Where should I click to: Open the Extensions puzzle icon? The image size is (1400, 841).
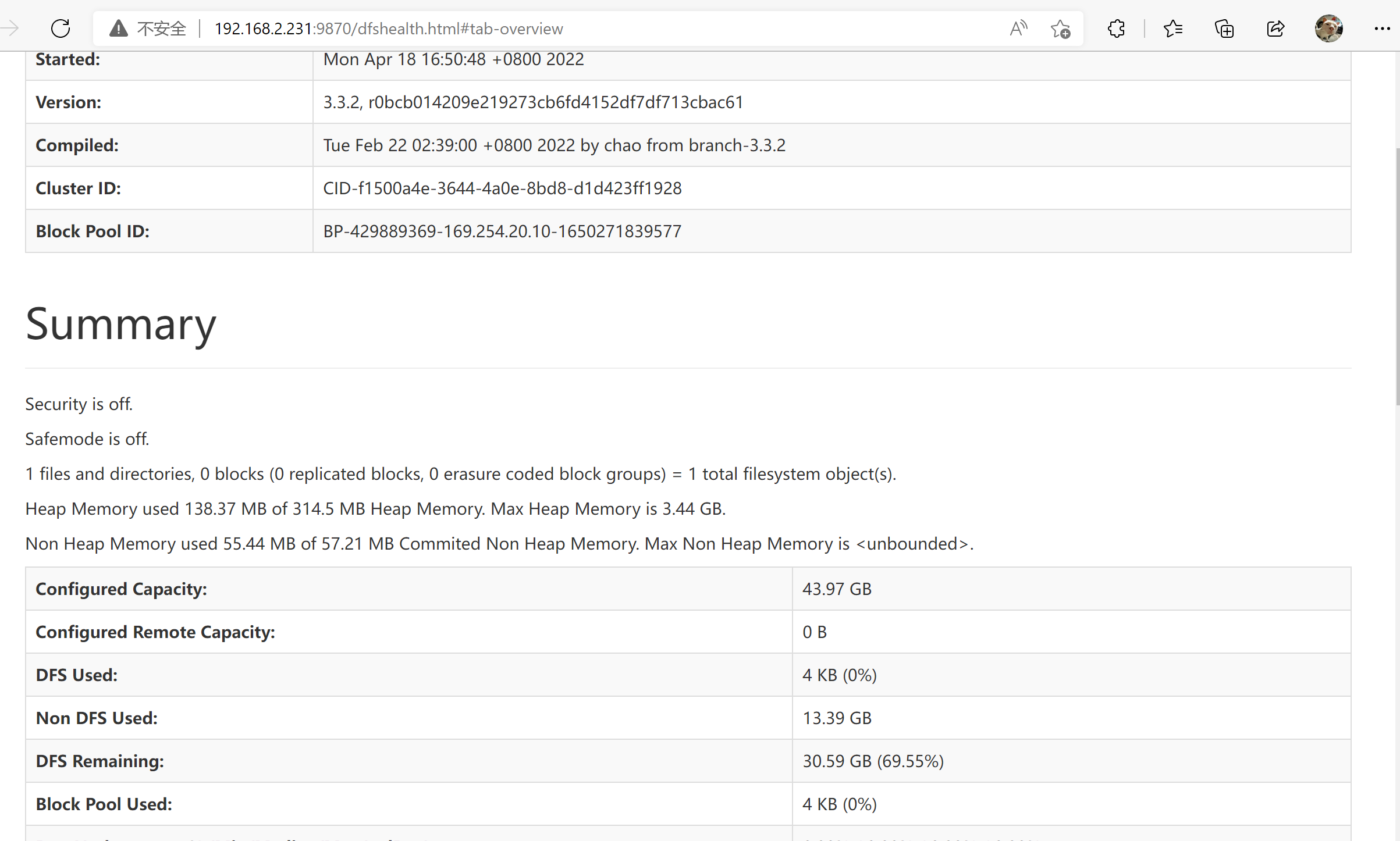1116,28
